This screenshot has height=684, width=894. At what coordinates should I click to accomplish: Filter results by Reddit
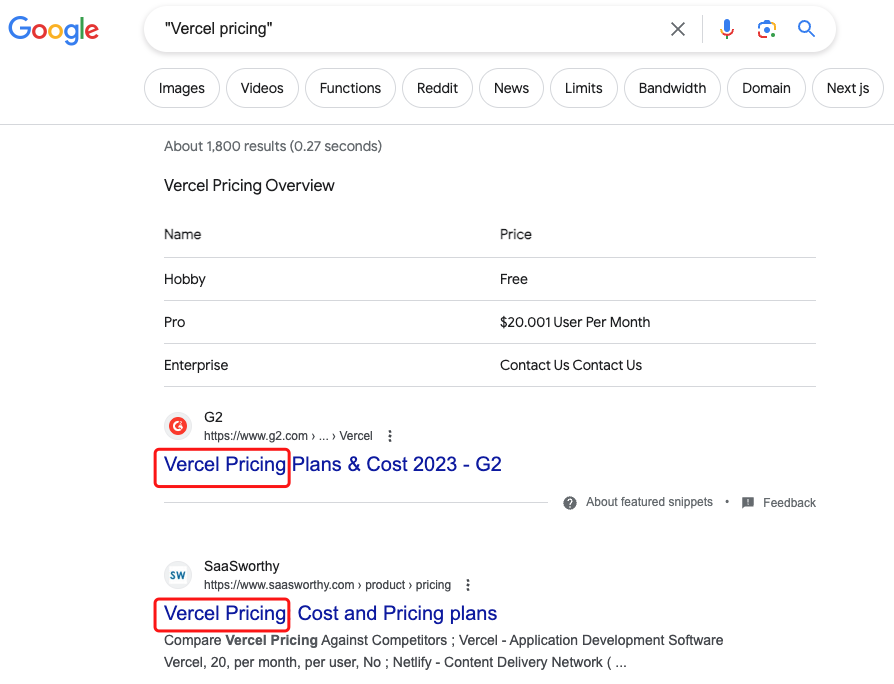[x=437, y=88]
